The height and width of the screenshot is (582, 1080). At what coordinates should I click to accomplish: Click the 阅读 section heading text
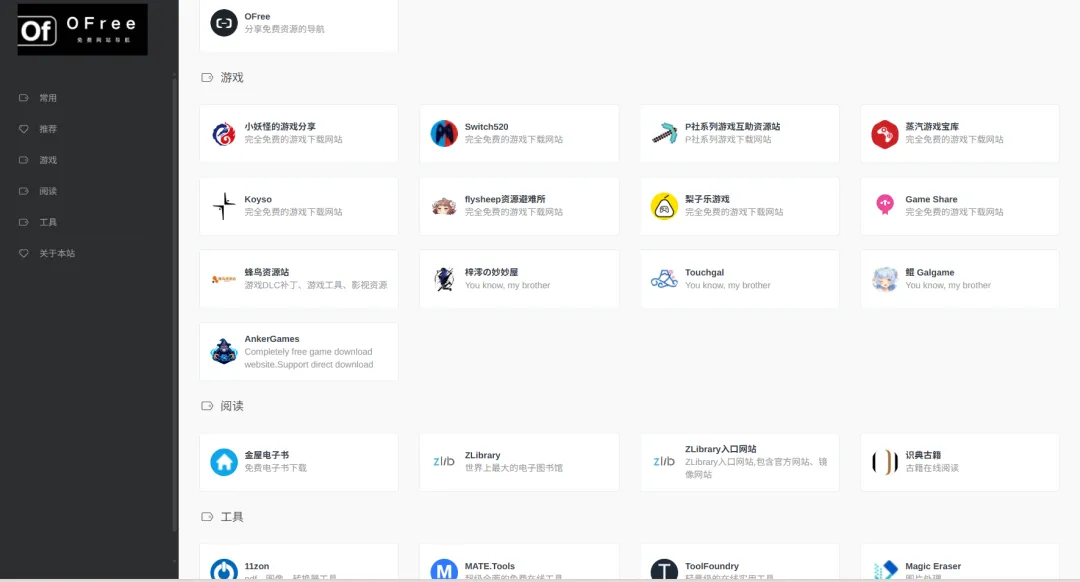(x=232, y=406)
